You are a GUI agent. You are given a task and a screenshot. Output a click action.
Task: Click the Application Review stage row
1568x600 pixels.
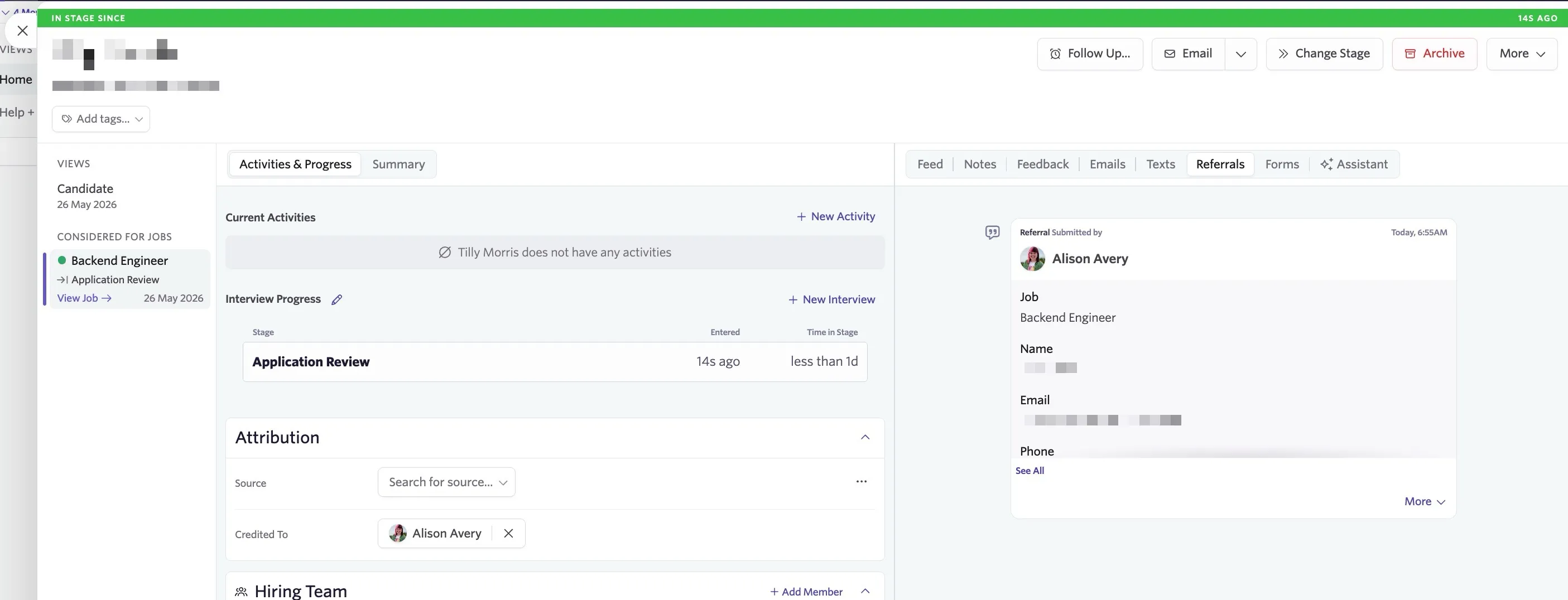coord(555,361)
